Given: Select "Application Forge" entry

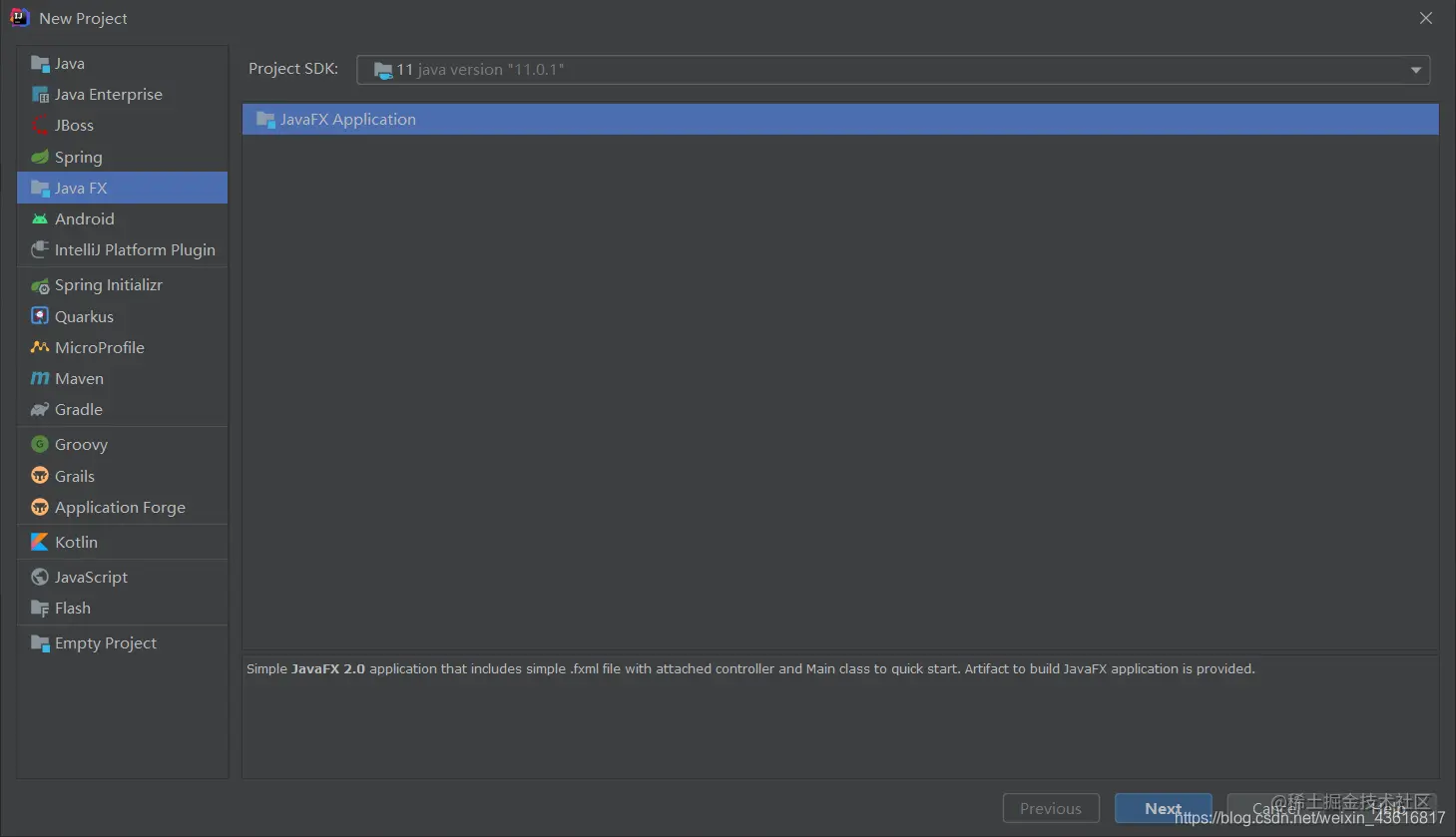Looking at the screenshot, I should pyautogui.click(x=122, y=508).
